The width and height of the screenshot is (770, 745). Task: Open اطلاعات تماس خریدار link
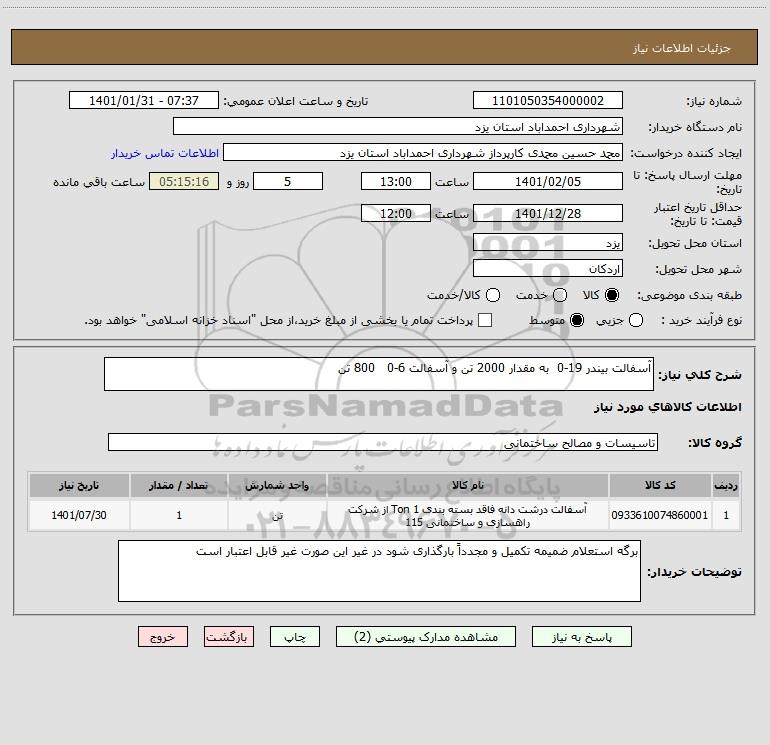coord(165,153)
